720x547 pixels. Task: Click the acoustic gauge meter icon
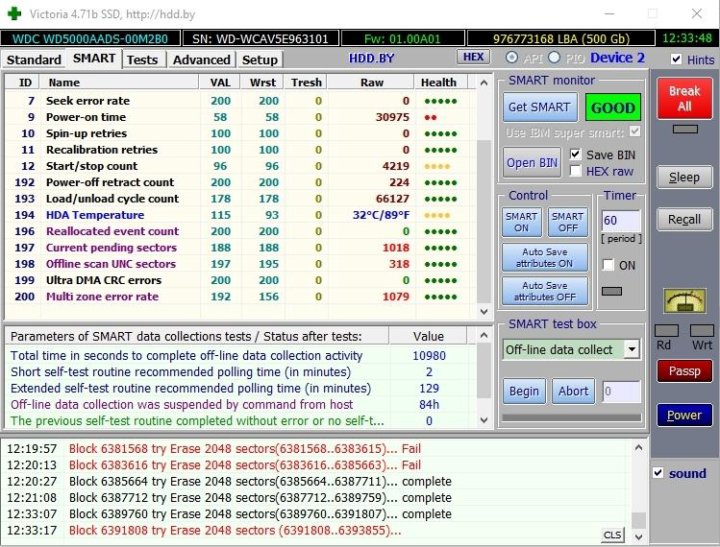[685, 301]
